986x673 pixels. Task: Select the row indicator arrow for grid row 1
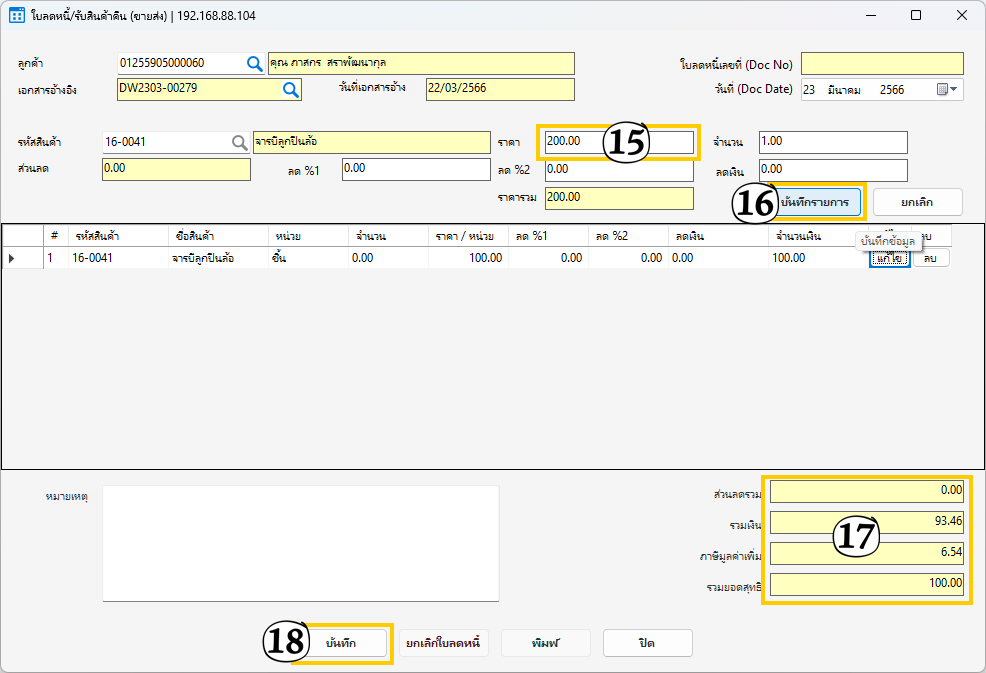tap(12, 258)
